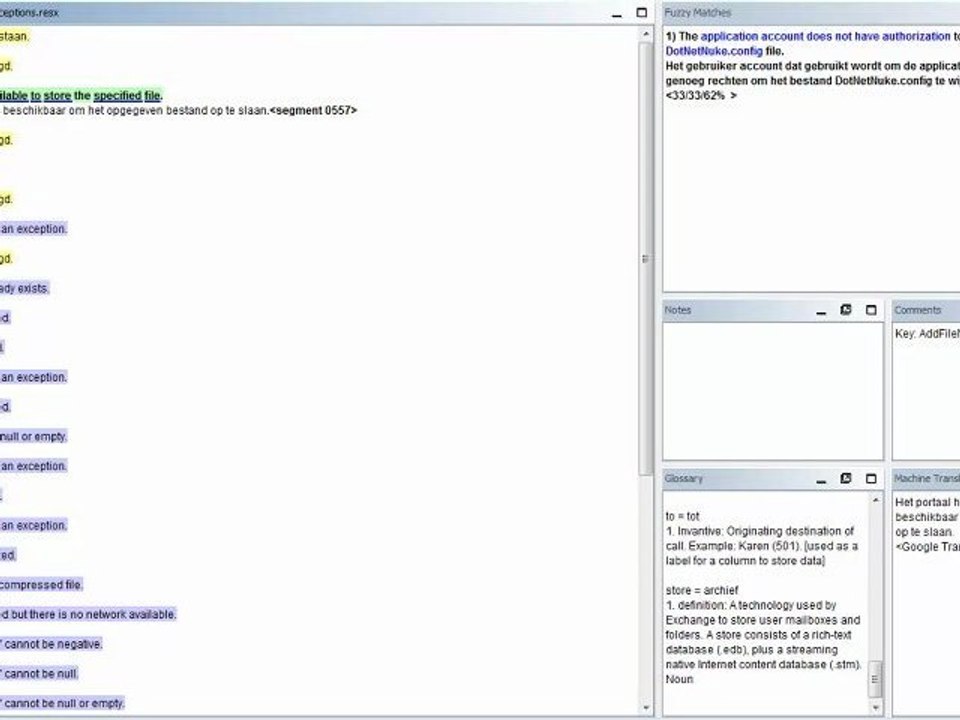
Task: Click the Glossary scrollbar down arrow
Action: click(876, 708)
